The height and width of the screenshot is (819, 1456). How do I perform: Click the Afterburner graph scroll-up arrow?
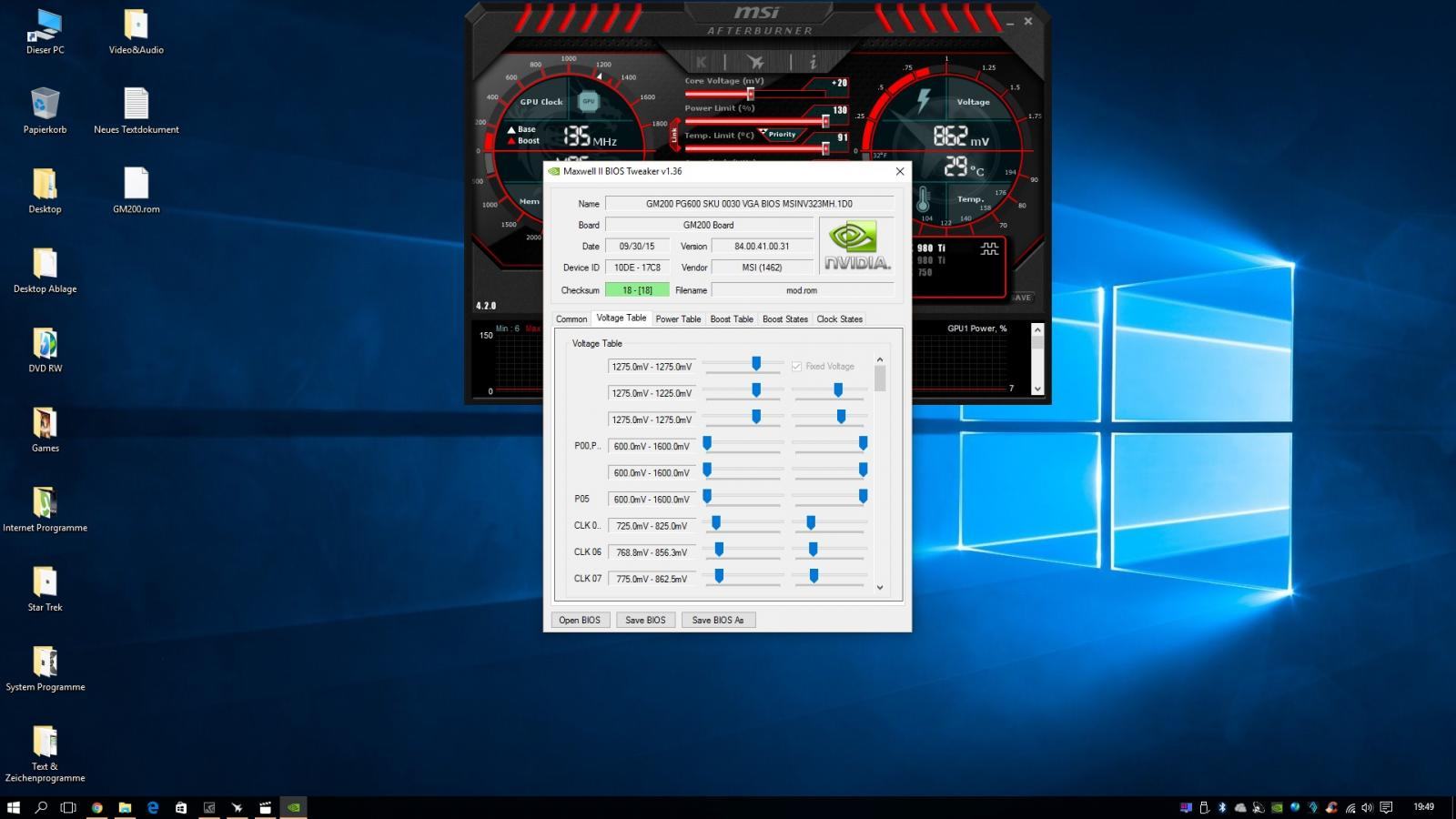(x=1037, y=329)
